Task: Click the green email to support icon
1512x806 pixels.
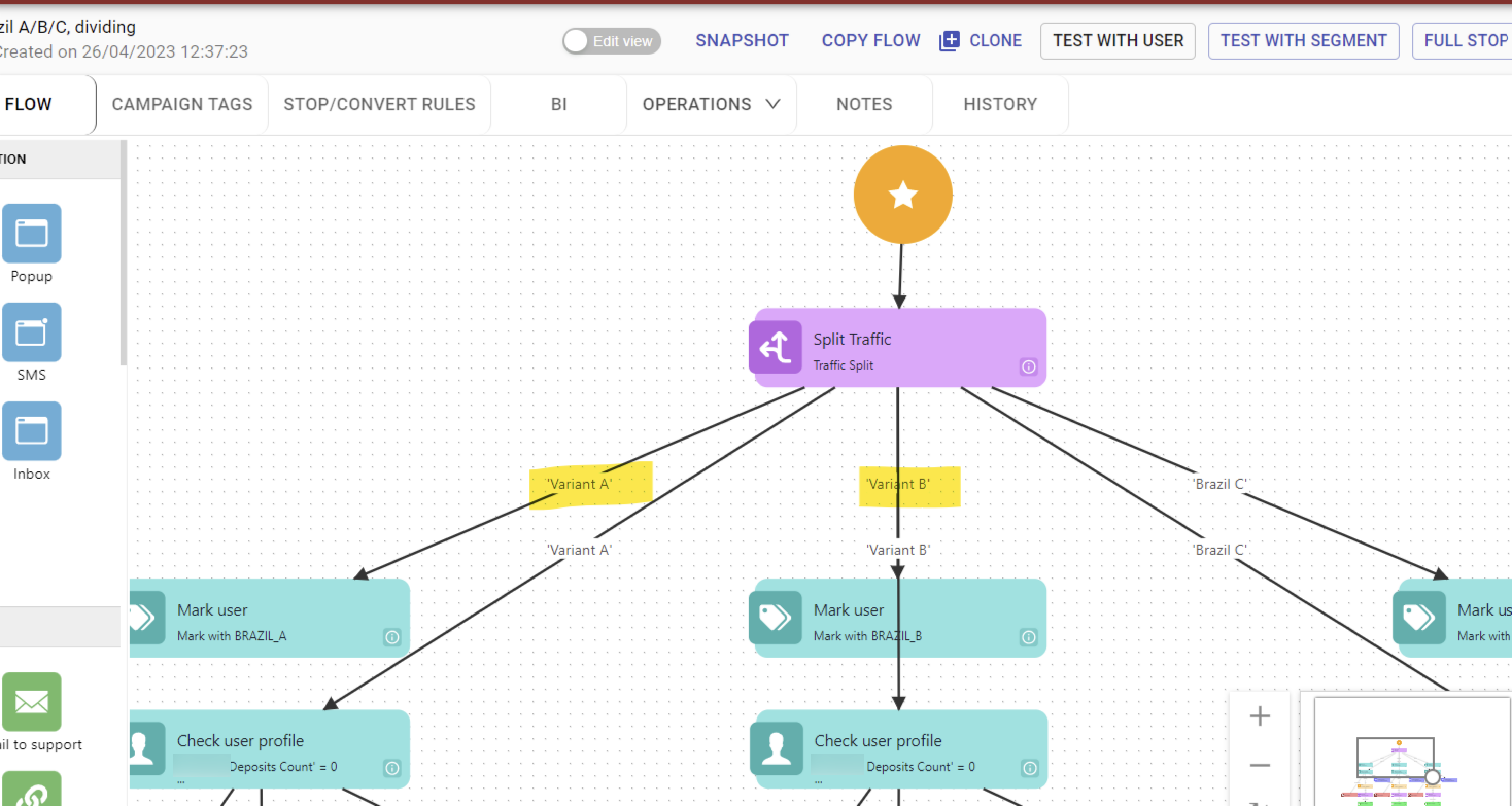Action: coord(32,701)
